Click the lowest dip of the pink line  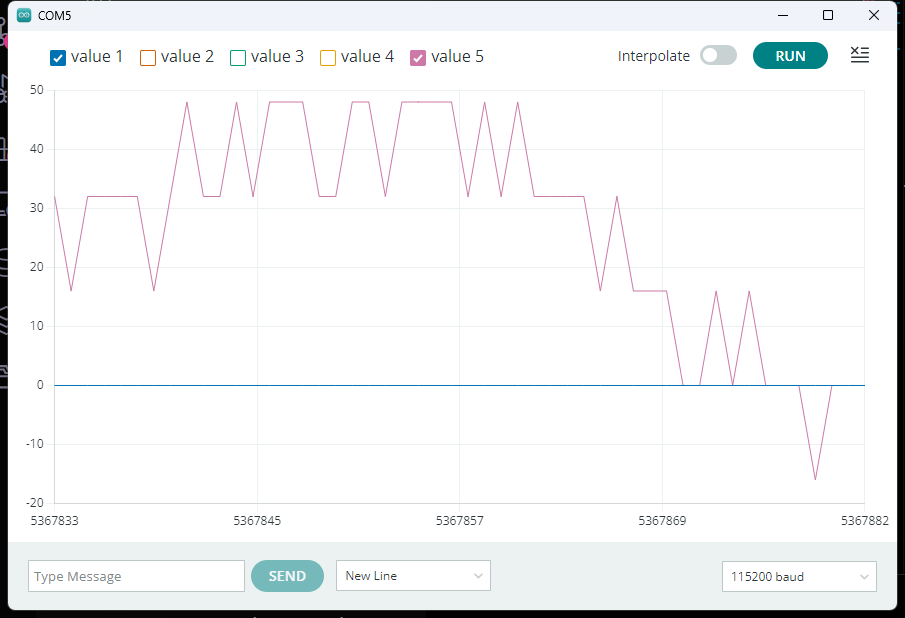click(x=815, y=479)
